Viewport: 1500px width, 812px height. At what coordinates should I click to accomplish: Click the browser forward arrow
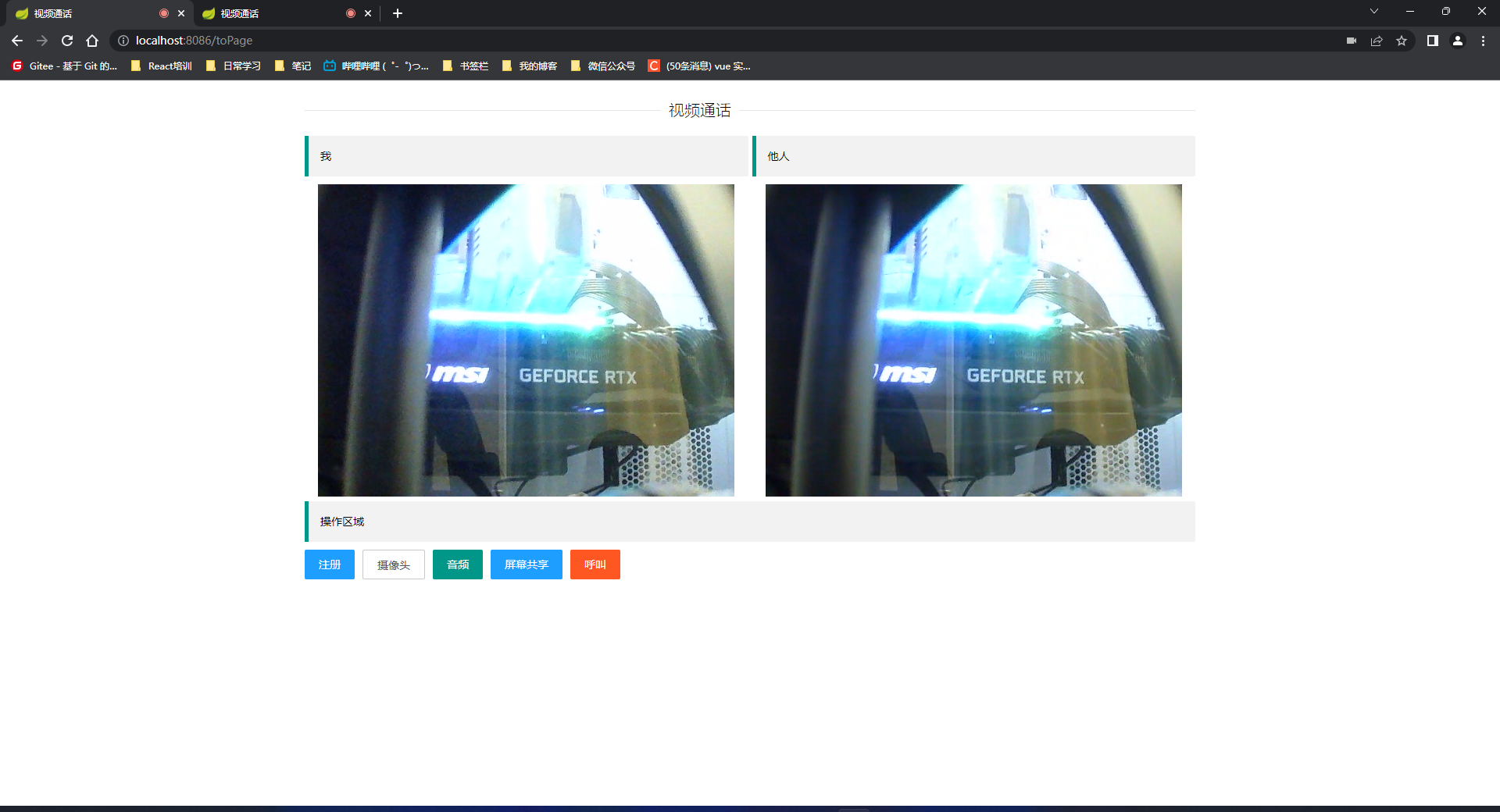(42, 41)
